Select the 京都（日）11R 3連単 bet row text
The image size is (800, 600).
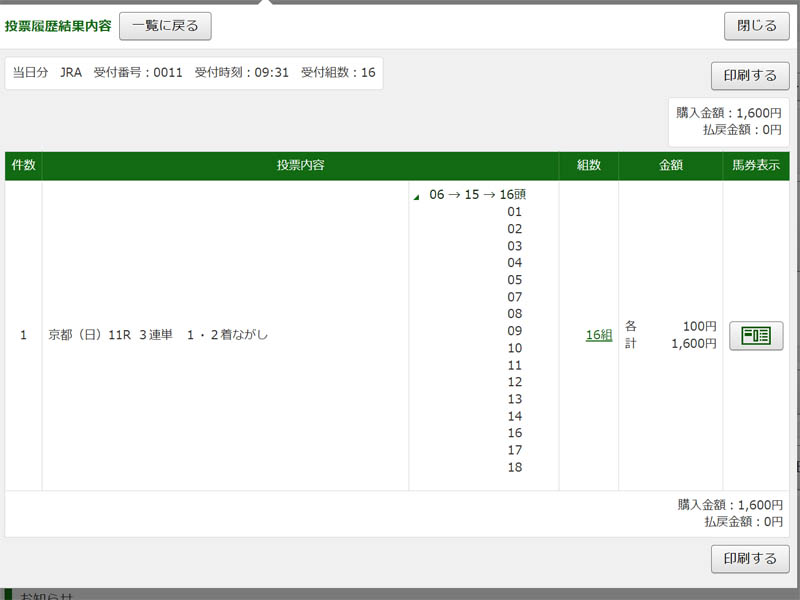click(158, 336)
